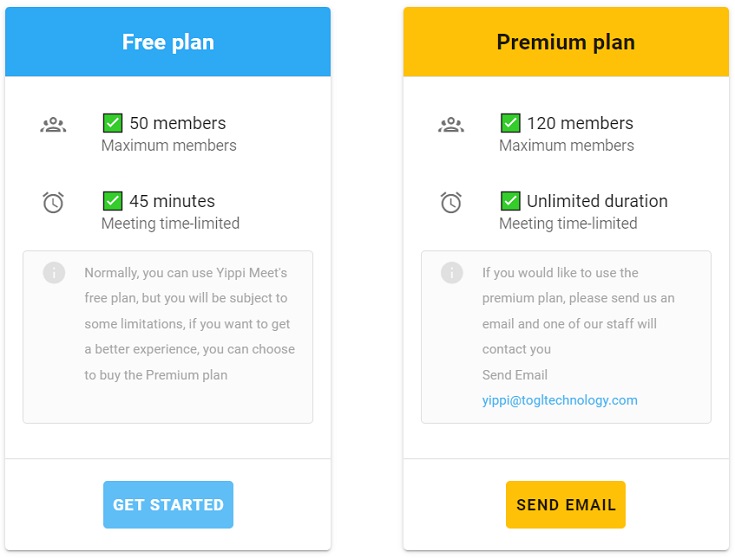Viewport: 735px width, 558px height.
Task: Click the Premium plan contact instructions text
Action: coord(578,311)
